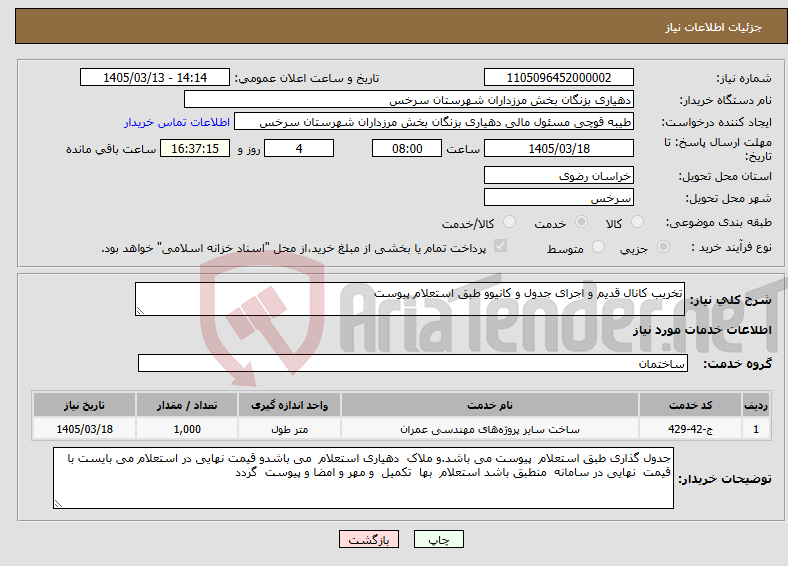Click the تعداد / مقدار column header
The image size is (788, 566).
[x=187, y=405]
